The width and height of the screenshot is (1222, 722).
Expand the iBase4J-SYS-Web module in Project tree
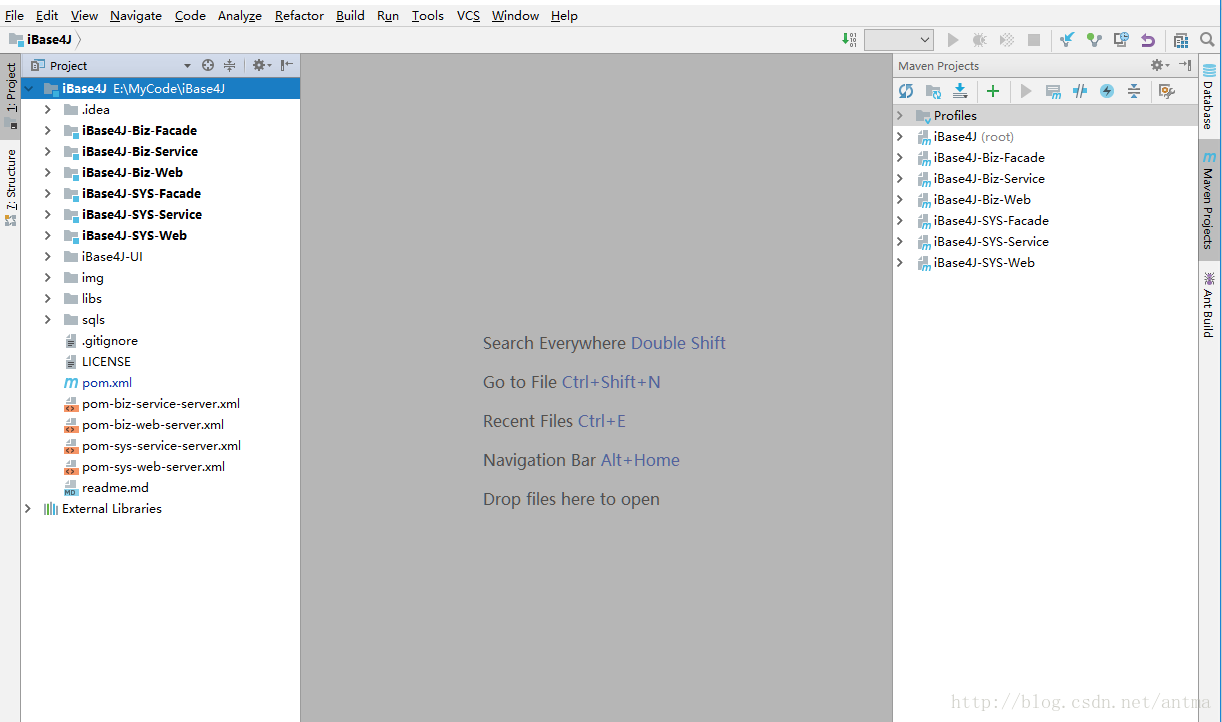click(x=47, y=236)
